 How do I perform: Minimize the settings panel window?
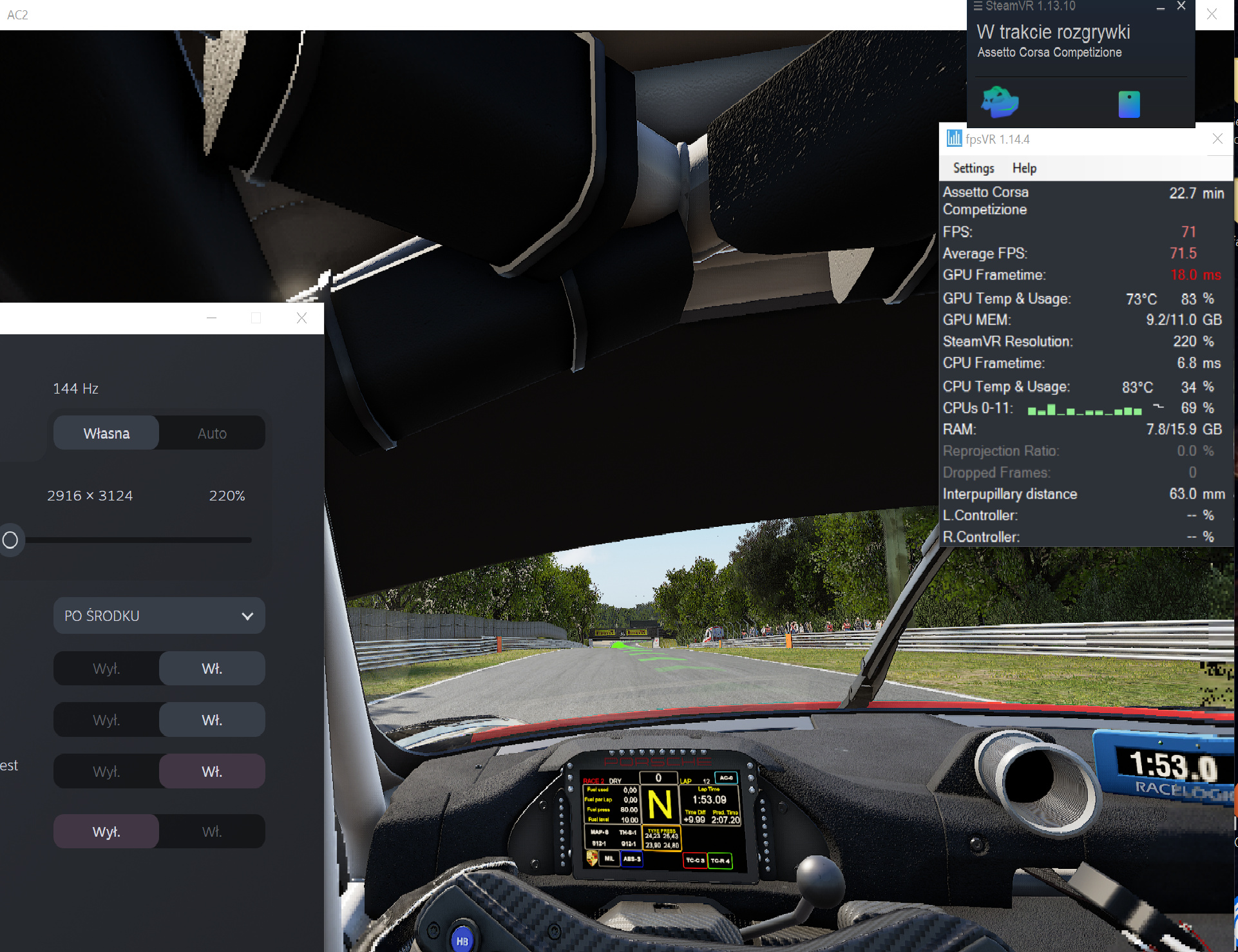(x=211, y=318)
